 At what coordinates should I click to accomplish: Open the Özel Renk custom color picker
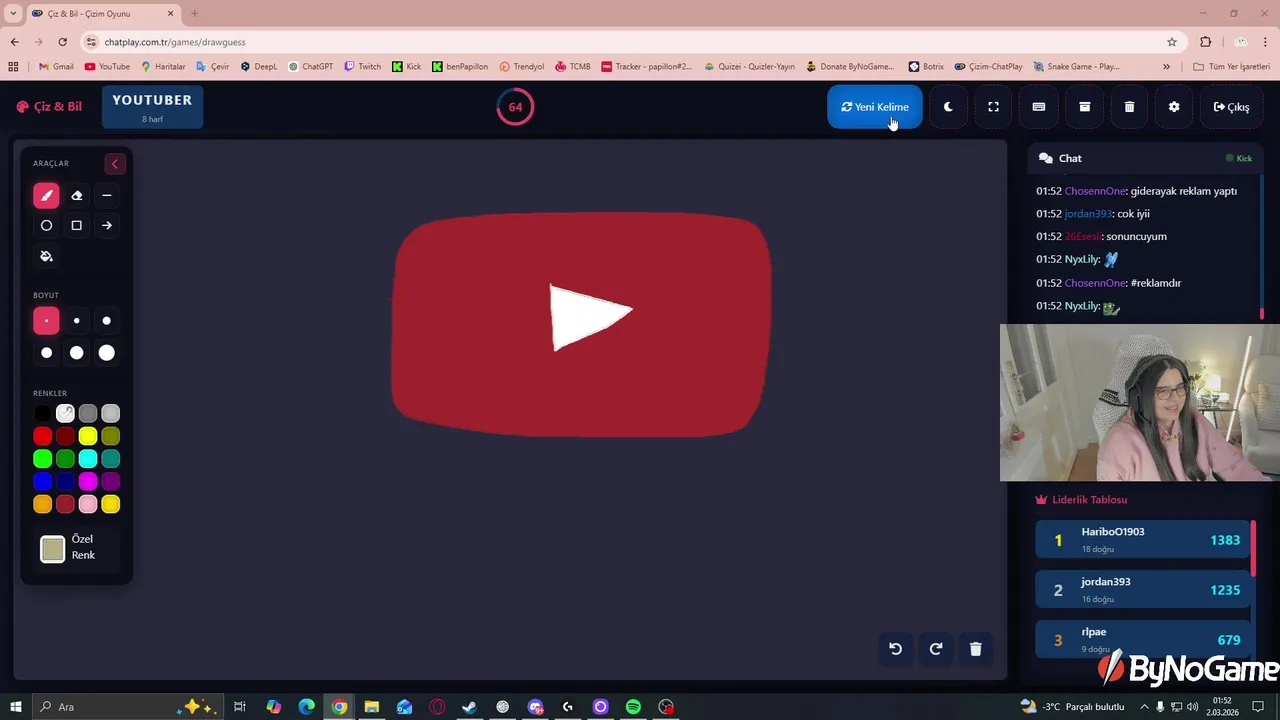click(x=52, y=549)
